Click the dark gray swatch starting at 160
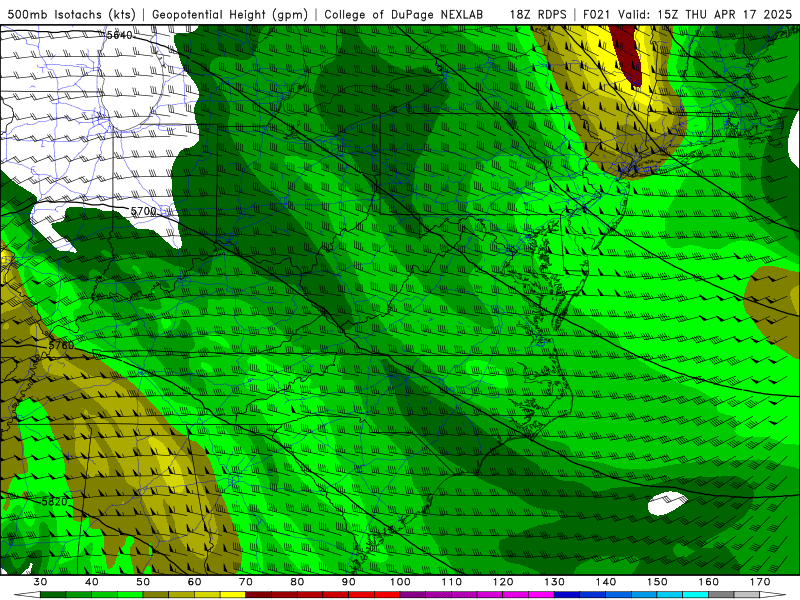This screenshot has width=800, height=600. (x=721, y=595)
